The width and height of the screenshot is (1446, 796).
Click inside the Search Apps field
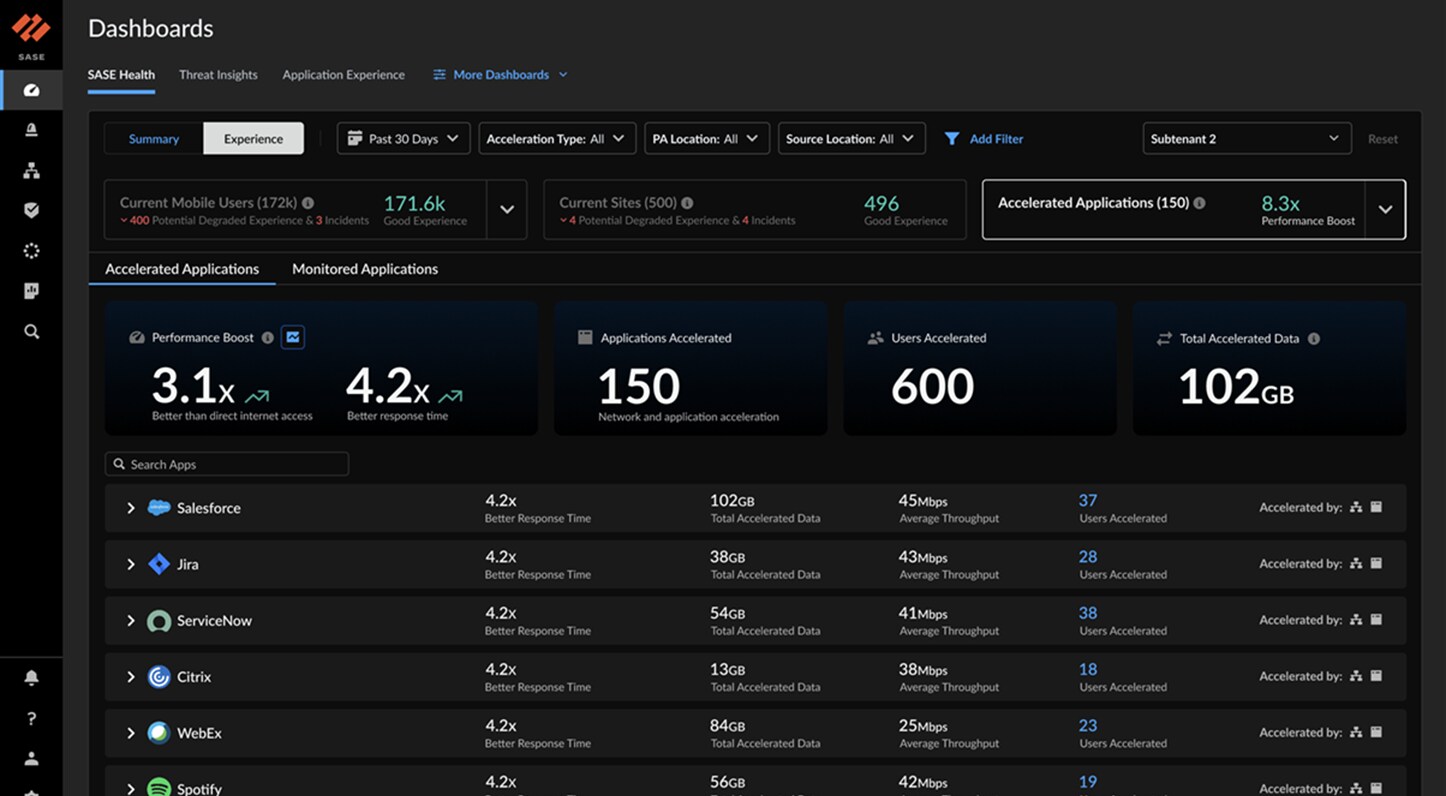coord(227,463)
